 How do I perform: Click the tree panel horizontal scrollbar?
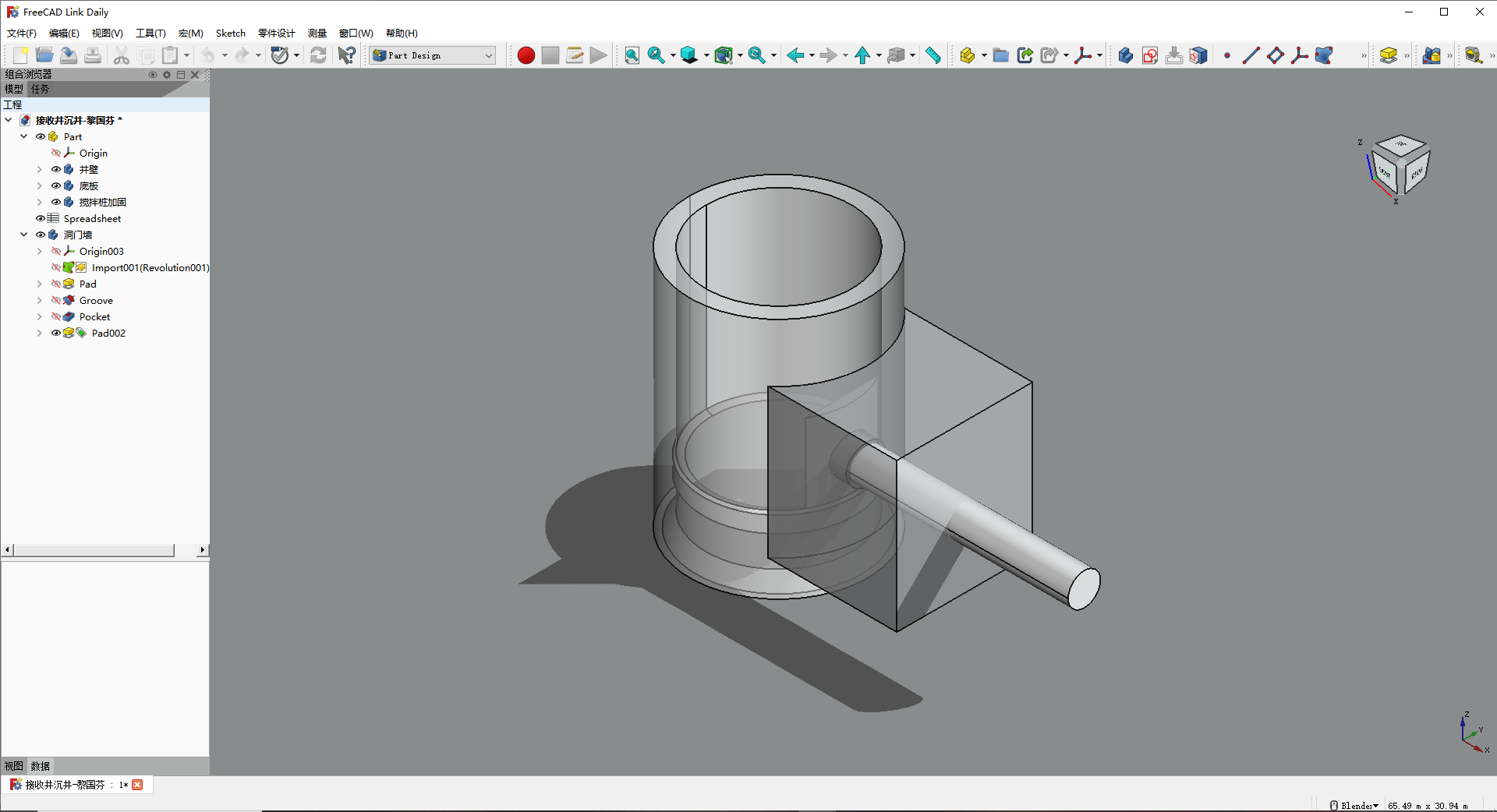click(x=94, y=550)
